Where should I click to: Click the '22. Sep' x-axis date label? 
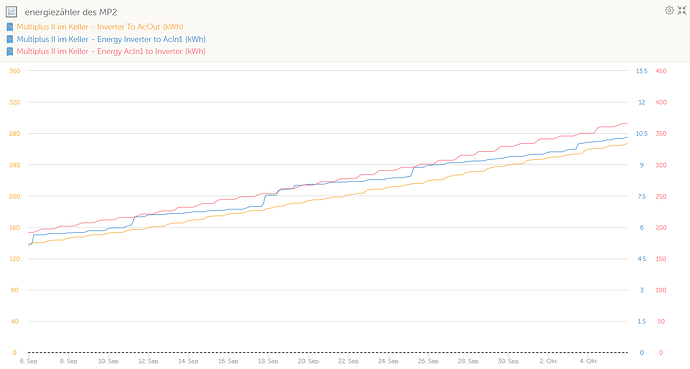click(x=348, y=361)
